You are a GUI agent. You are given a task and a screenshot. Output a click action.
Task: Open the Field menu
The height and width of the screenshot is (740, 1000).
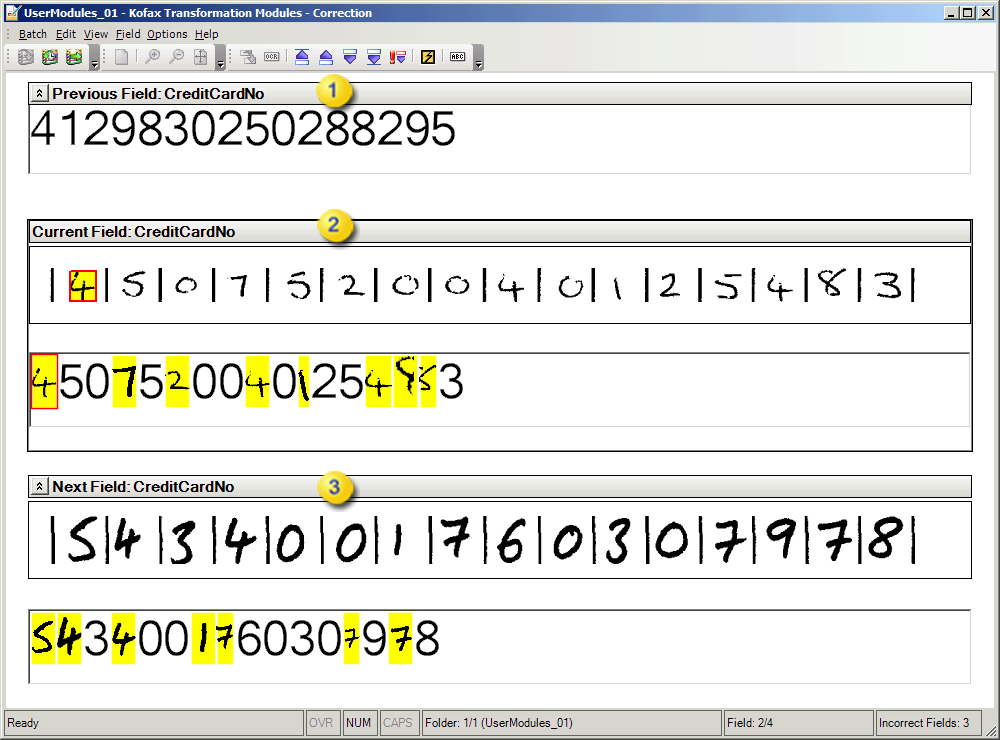click(128, 33)
